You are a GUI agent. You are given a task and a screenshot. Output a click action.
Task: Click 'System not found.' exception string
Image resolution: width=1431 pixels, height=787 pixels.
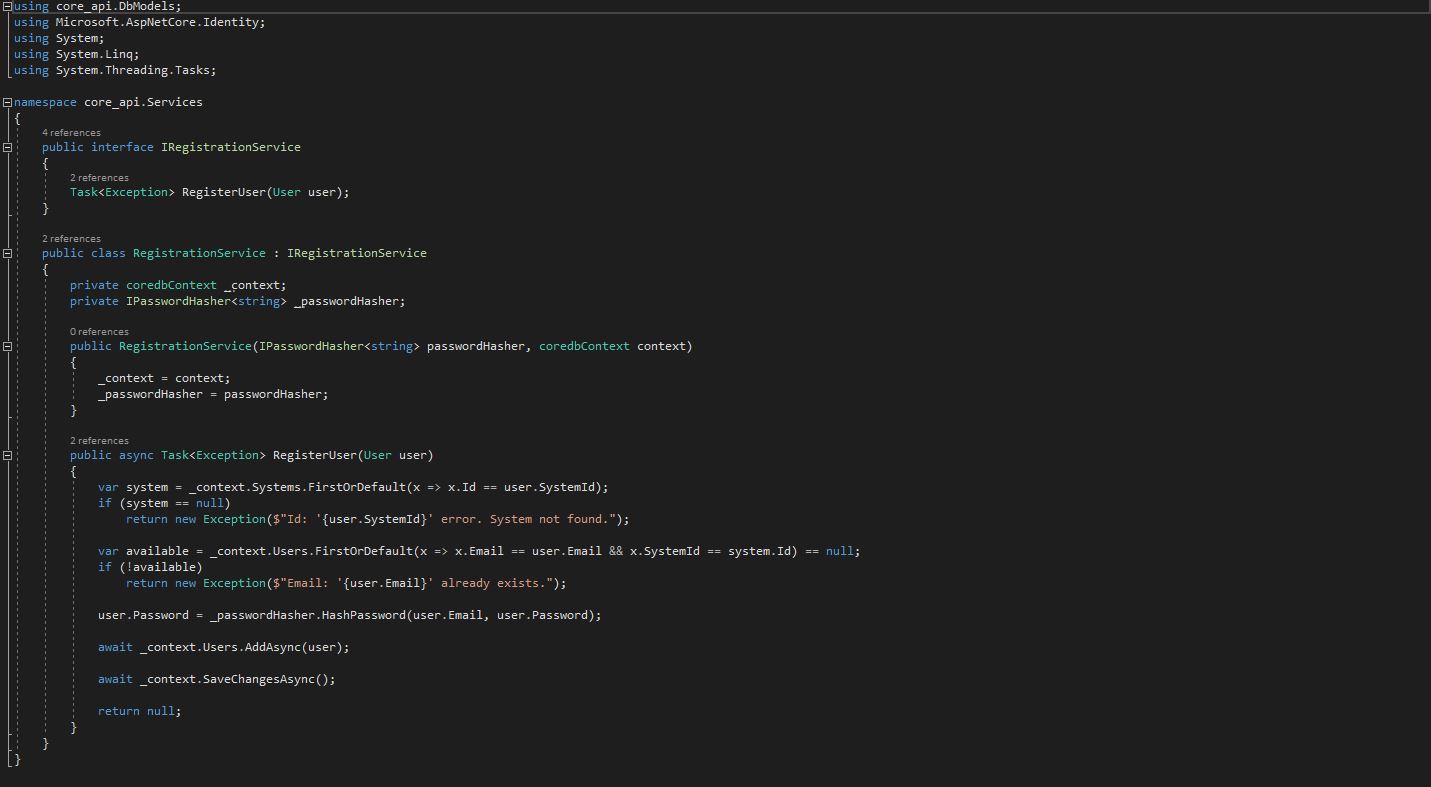tap(550, 519)
